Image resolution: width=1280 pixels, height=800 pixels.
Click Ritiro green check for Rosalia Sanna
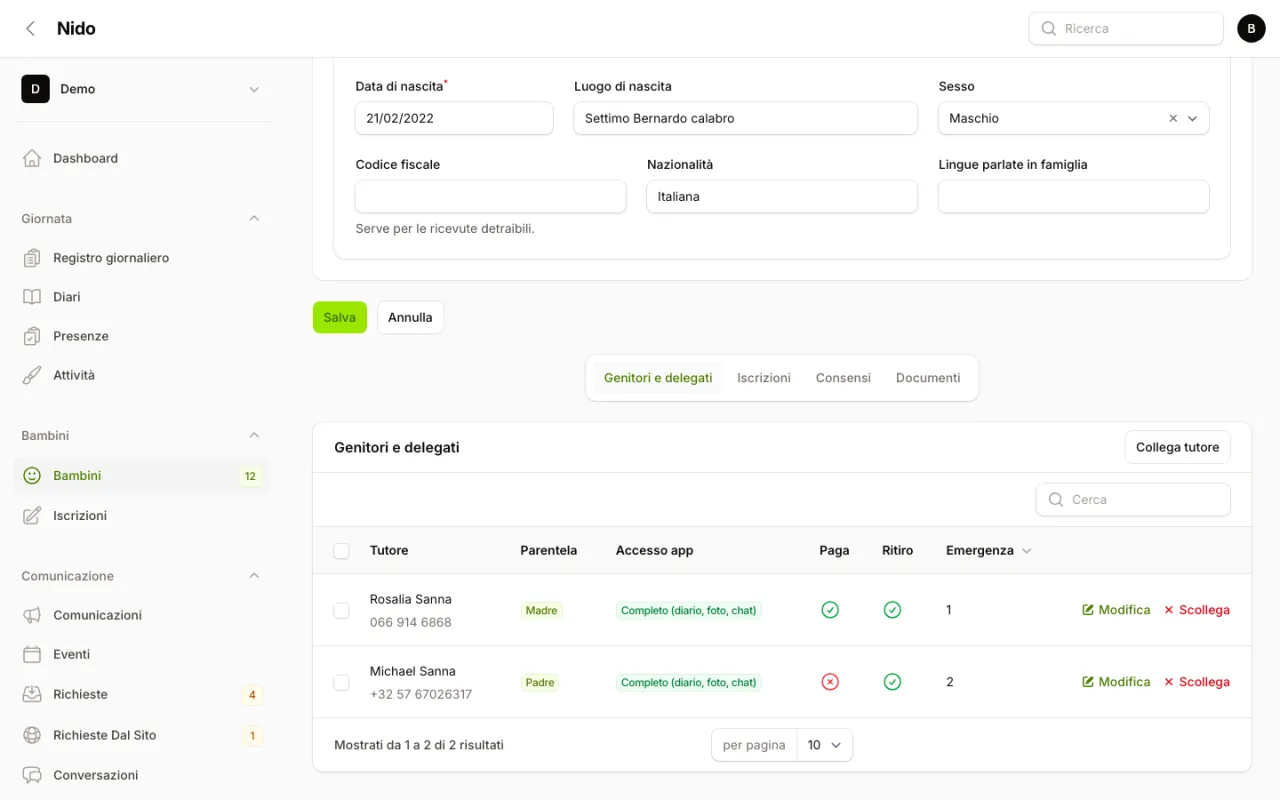(x=892, y=610)
